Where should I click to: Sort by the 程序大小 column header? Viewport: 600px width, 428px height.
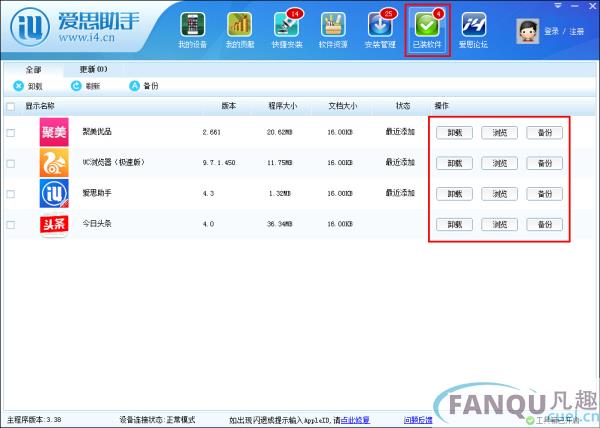(282, 106)
